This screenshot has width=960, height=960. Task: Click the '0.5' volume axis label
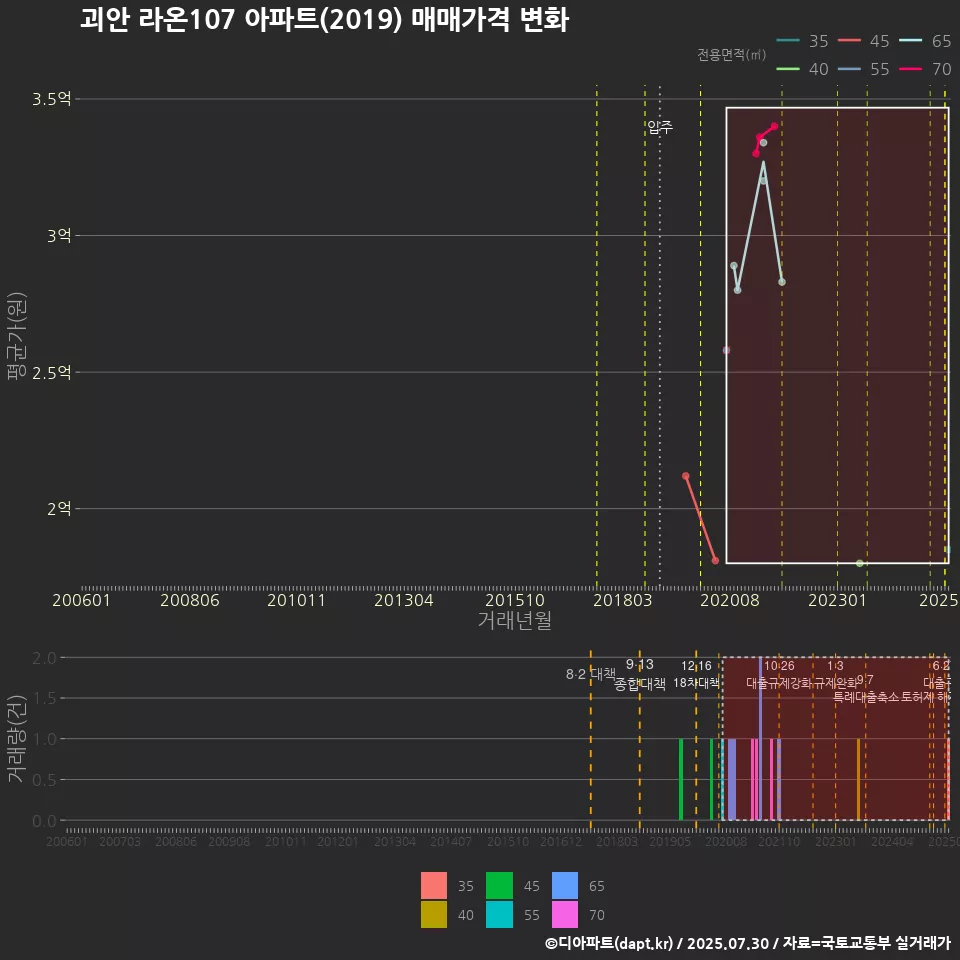point(44,780)
